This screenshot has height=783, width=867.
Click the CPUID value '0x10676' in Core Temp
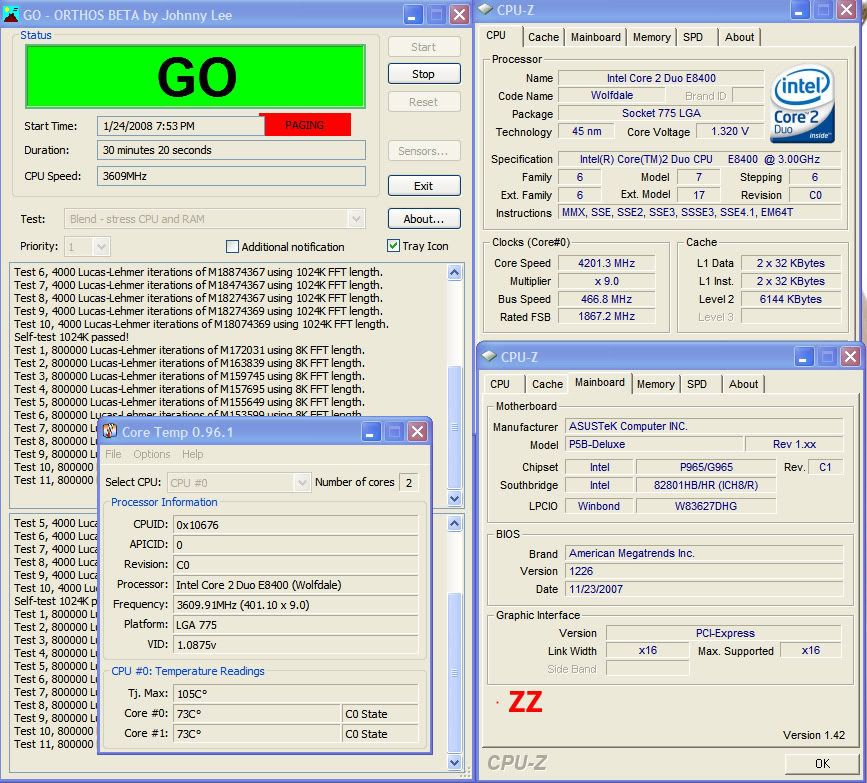point(296,525)
